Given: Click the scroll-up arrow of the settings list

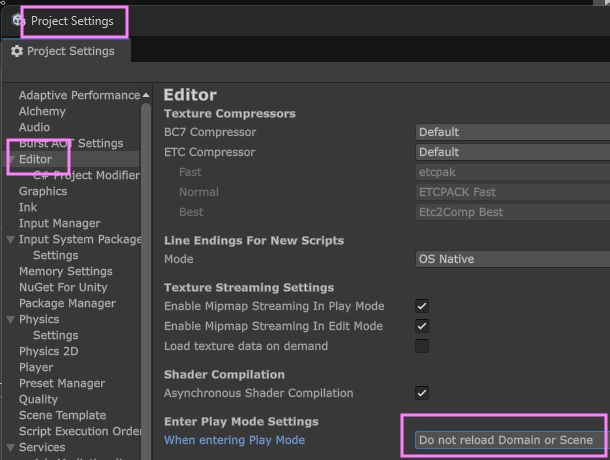Looking at the screenshot, I should 146,95.
